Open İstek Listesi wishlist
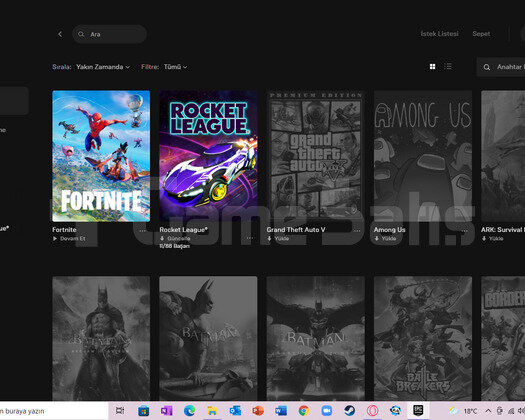Viewport: 525px width, 420px height. point(439,34)
